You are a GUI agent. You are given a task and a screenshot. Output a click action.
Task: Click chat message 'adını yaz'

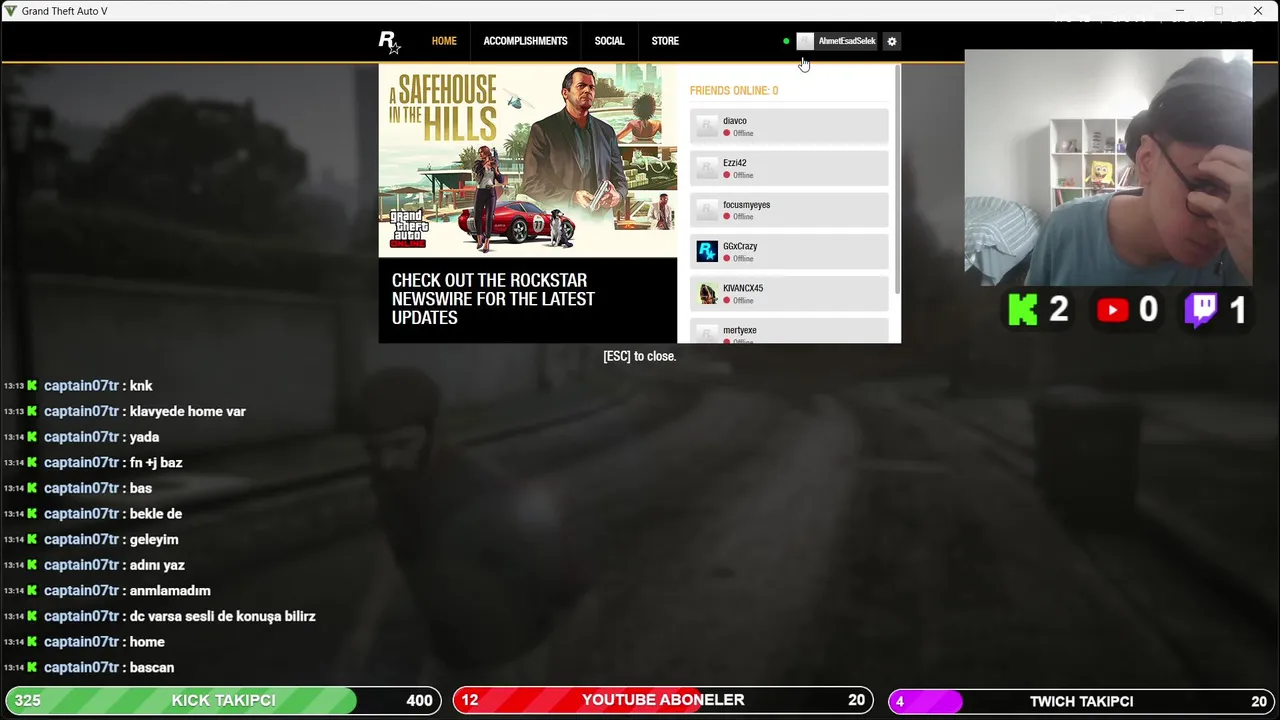coord(157,565)
